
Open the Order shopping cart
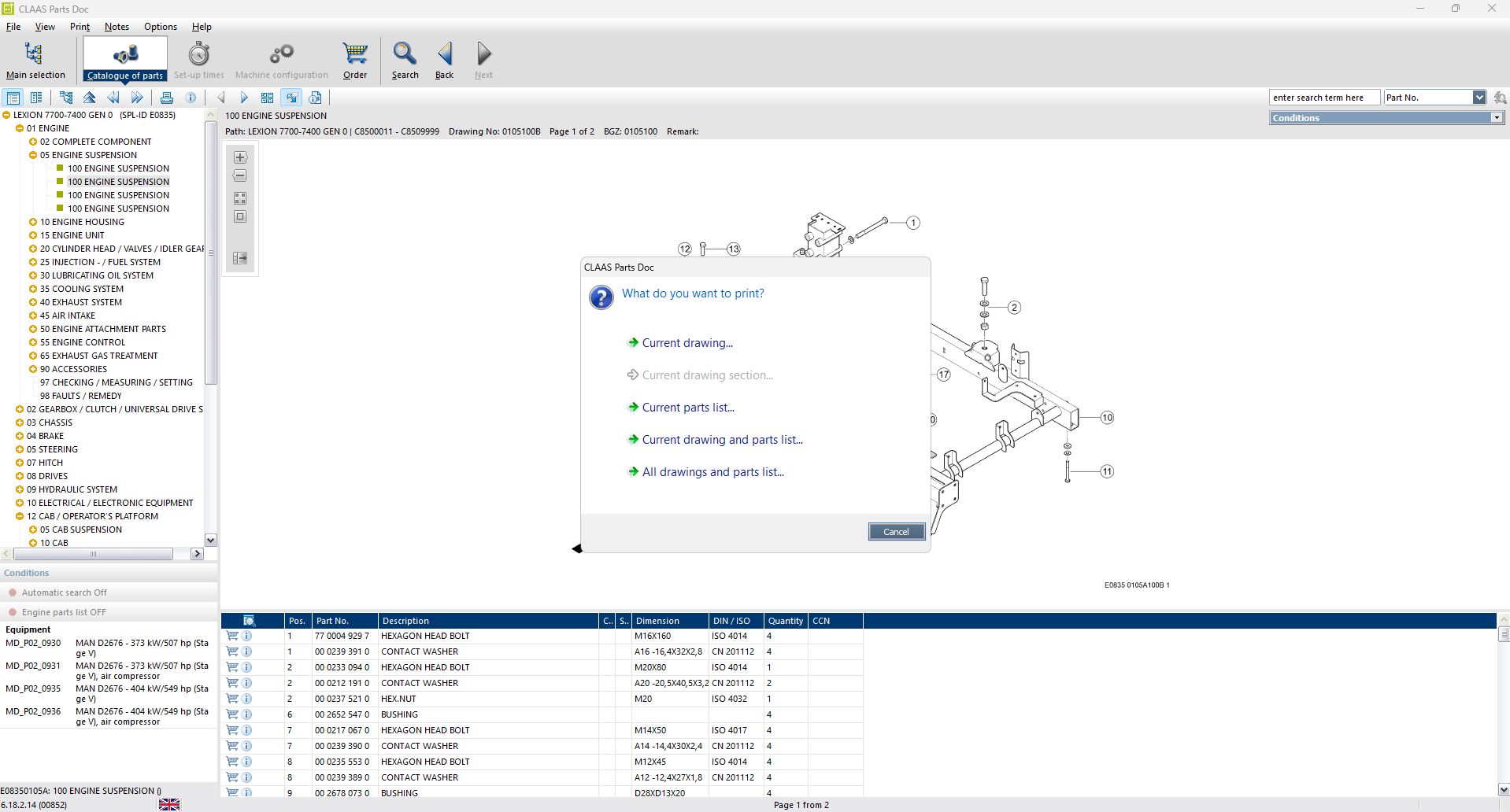[x=354, y=60]
